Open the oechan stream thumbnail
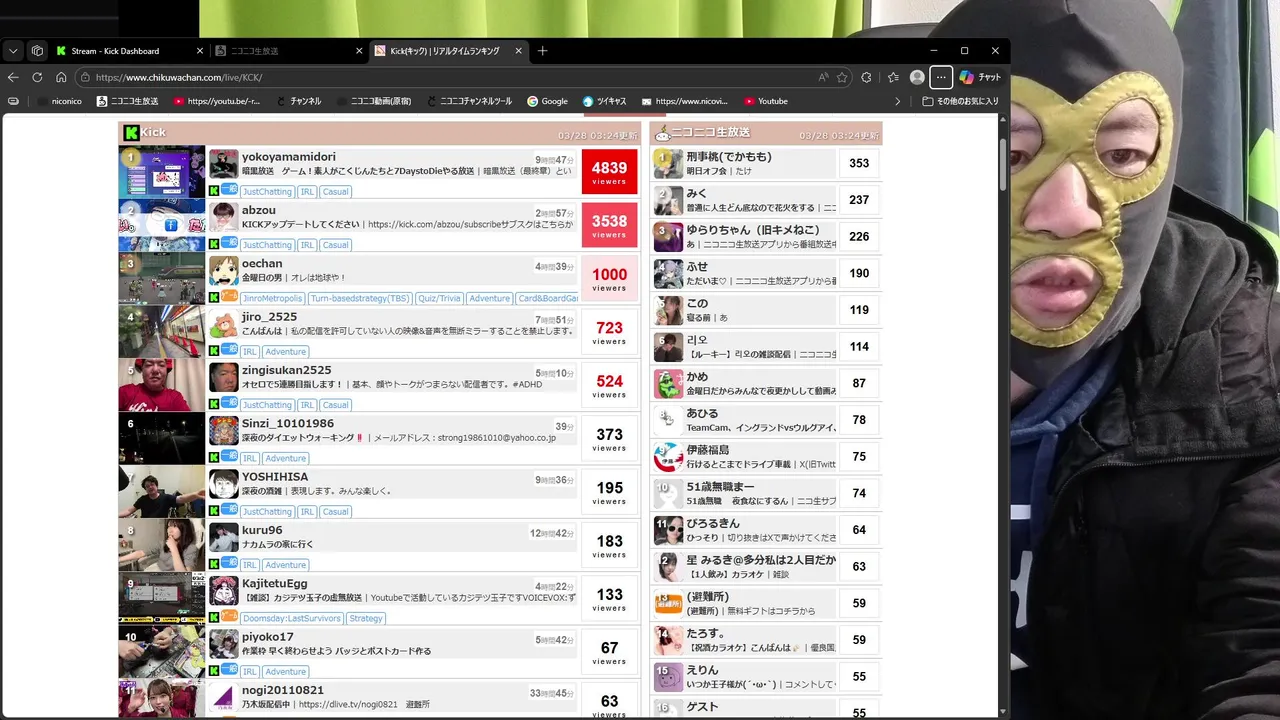Image resolution: width=1280 pixels, height=720 pixels. tap(161, 278)
